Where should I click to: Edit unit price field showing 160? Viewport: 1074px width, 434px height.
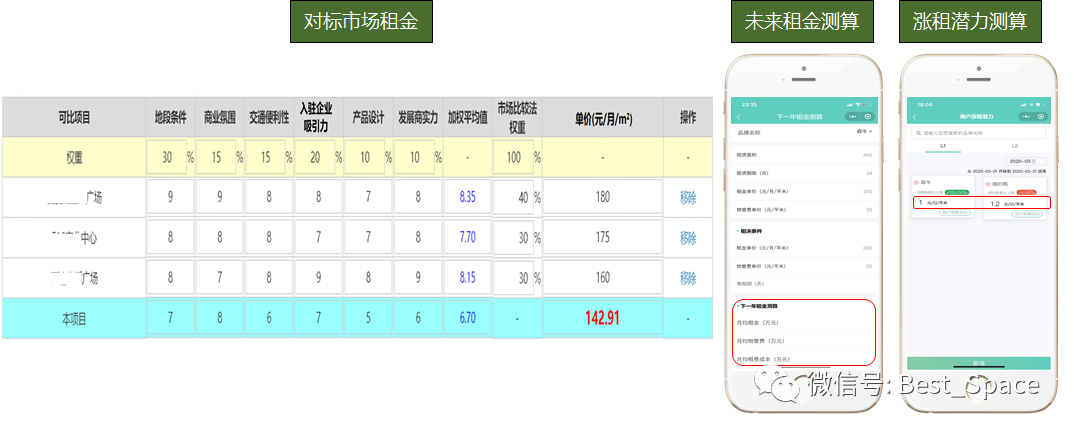tap(603, 278)
